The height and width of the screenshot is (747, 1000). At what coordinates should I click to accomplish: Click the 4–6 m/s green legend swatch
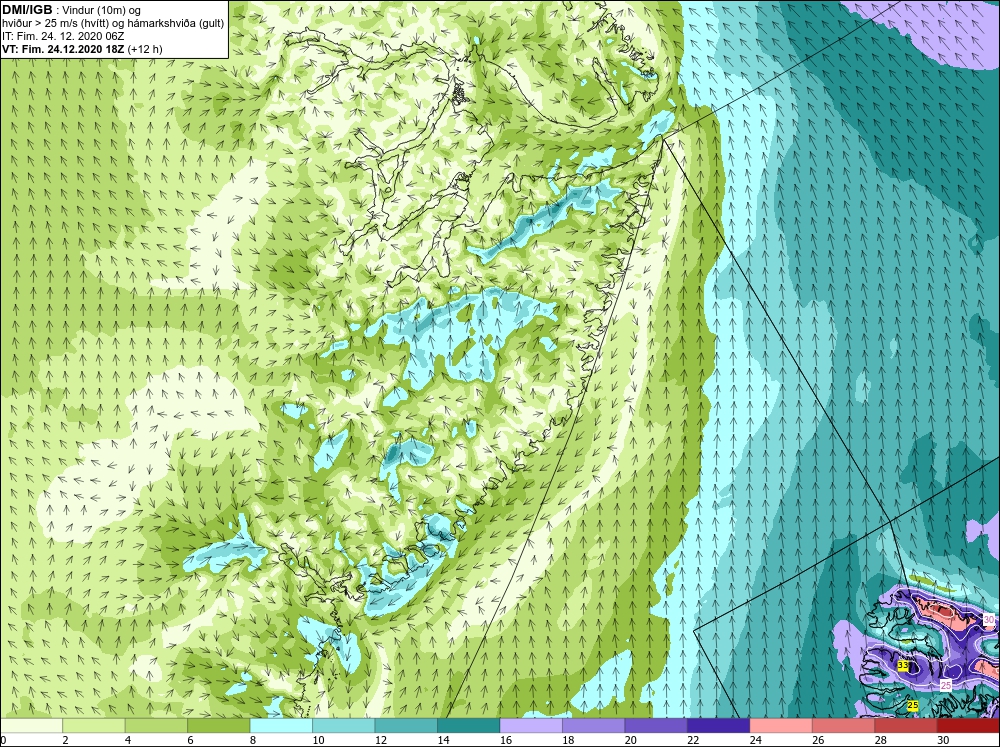[x=156, y=726]
